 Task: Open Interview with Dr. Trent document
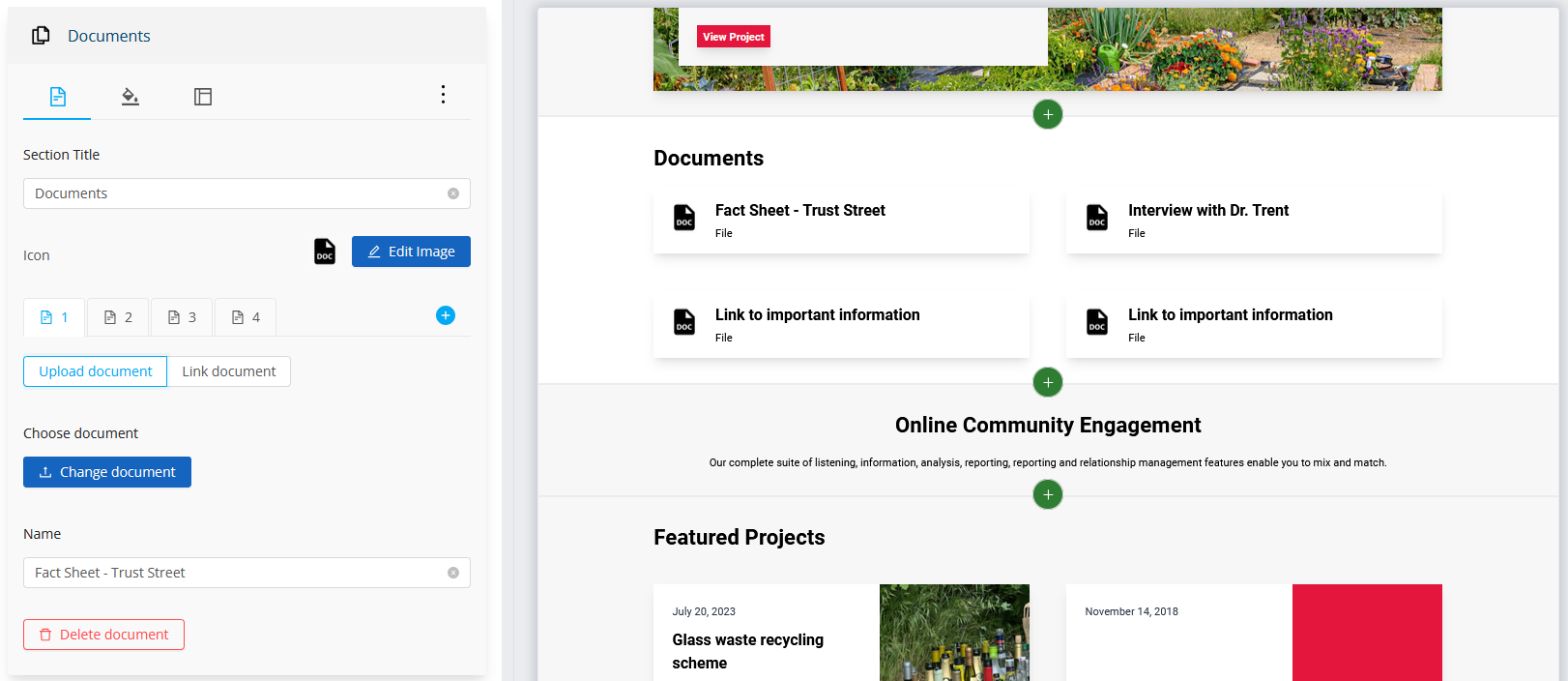tap(1254, 221)
